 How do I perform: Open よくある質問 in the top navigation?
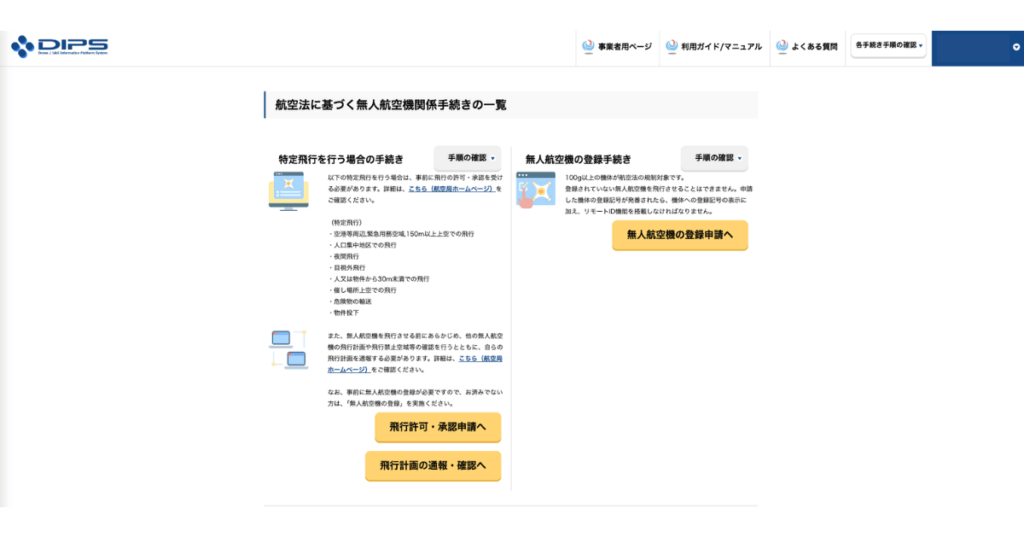(814, 46)
